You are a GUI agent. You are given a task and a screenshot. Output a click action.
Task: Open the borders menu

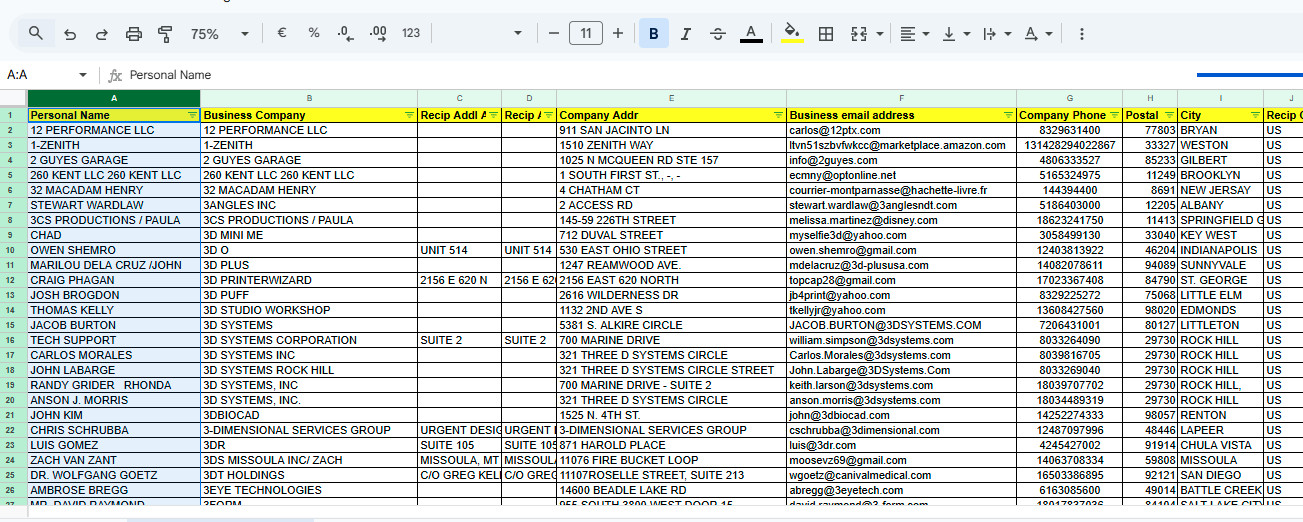click(x=826, y=34)
